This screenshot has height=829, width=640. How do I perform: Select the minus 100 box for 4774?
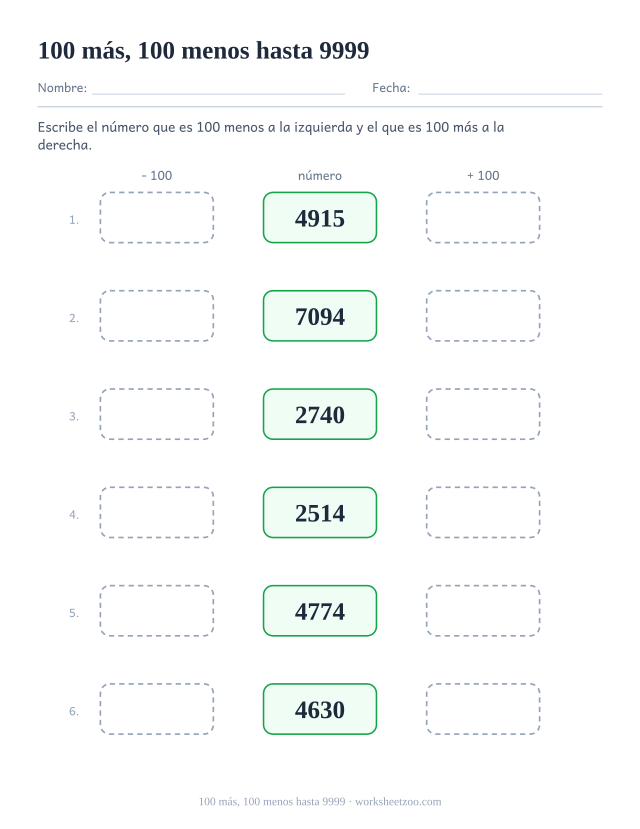(x=157, y=611)
